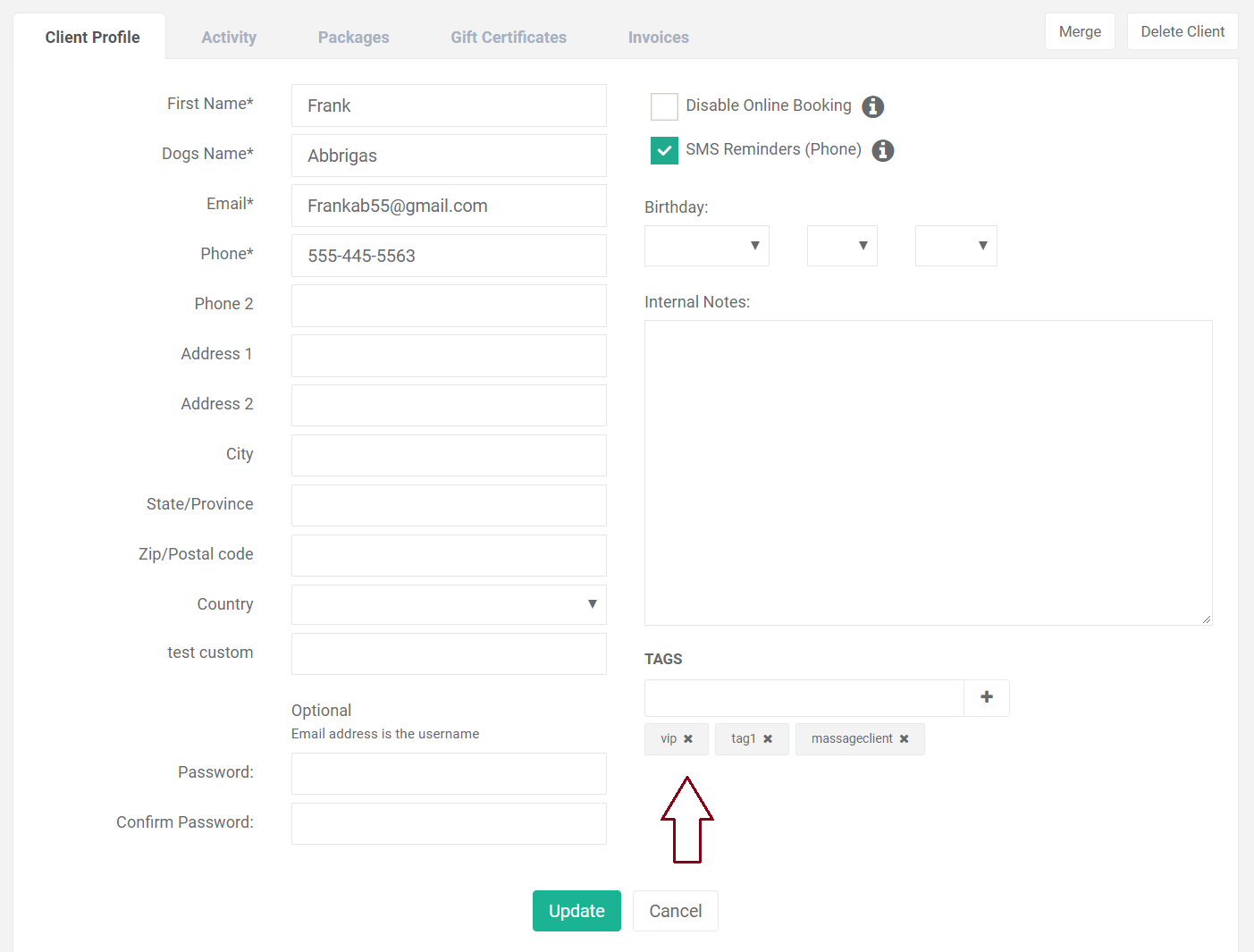Add tag using the plus icon
The width and height of the screenshot is (1254, 952).
pos(987,697)
